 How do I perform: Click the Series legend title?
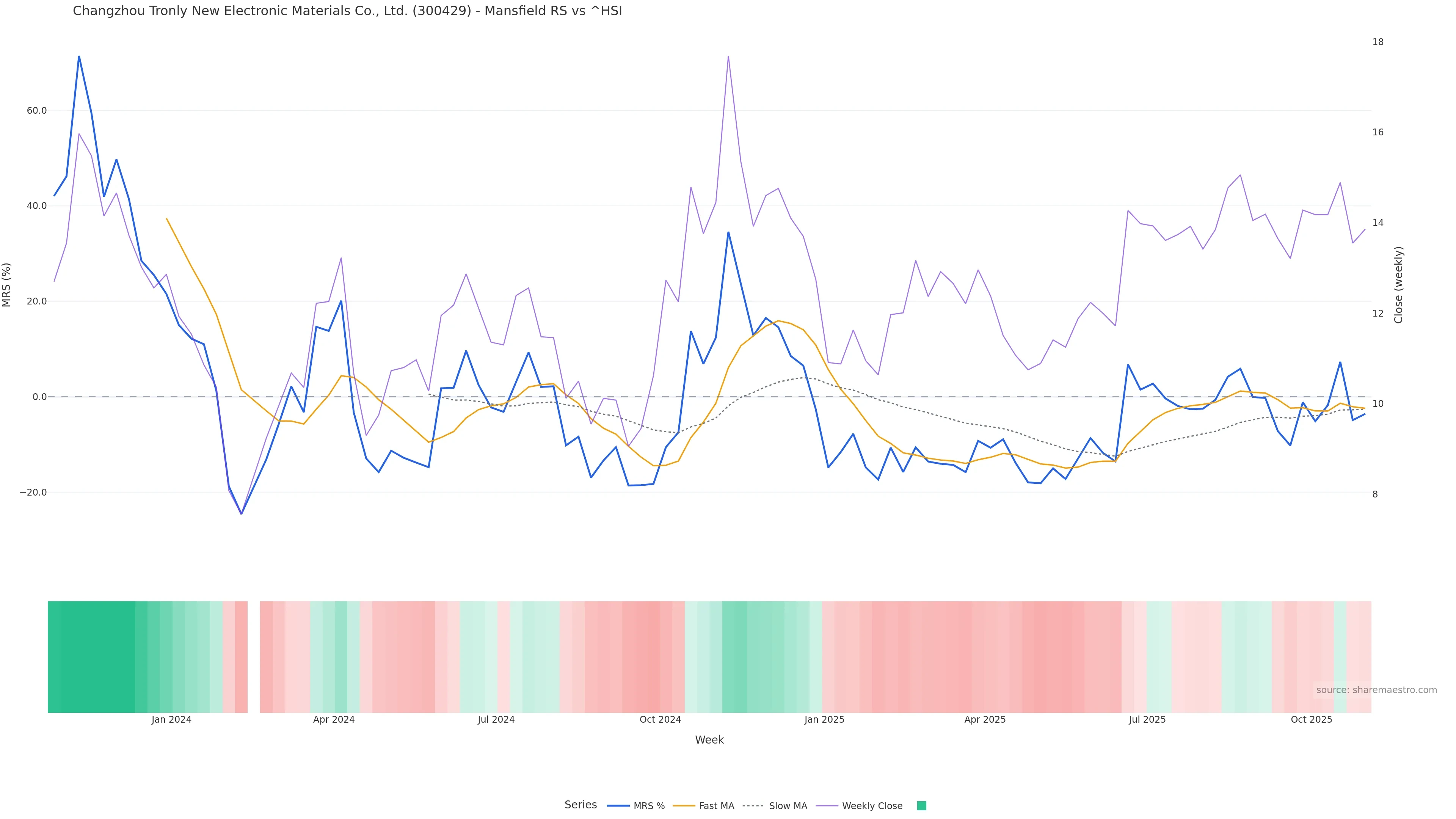[581, 805]
